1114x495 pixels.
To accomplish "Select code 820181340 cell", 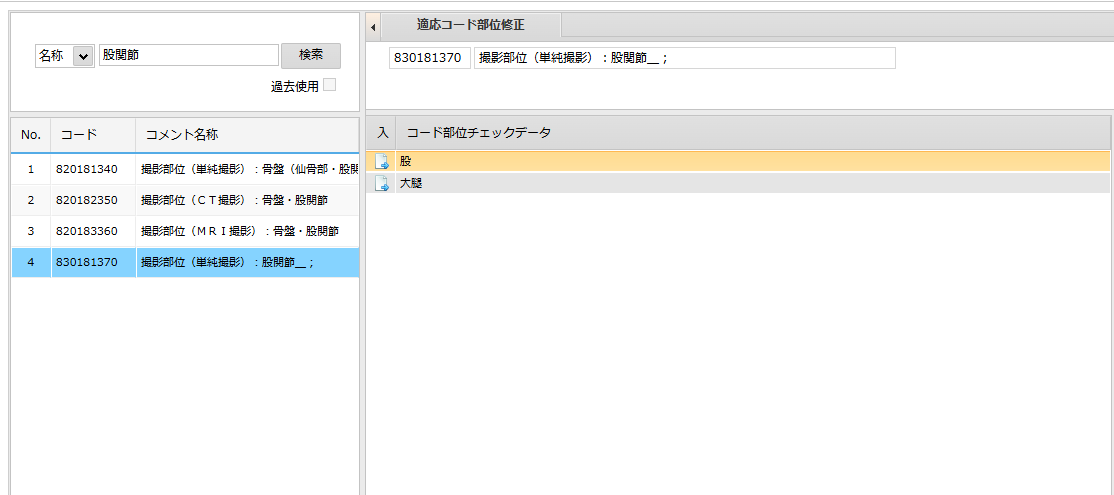I will [93, 169].
